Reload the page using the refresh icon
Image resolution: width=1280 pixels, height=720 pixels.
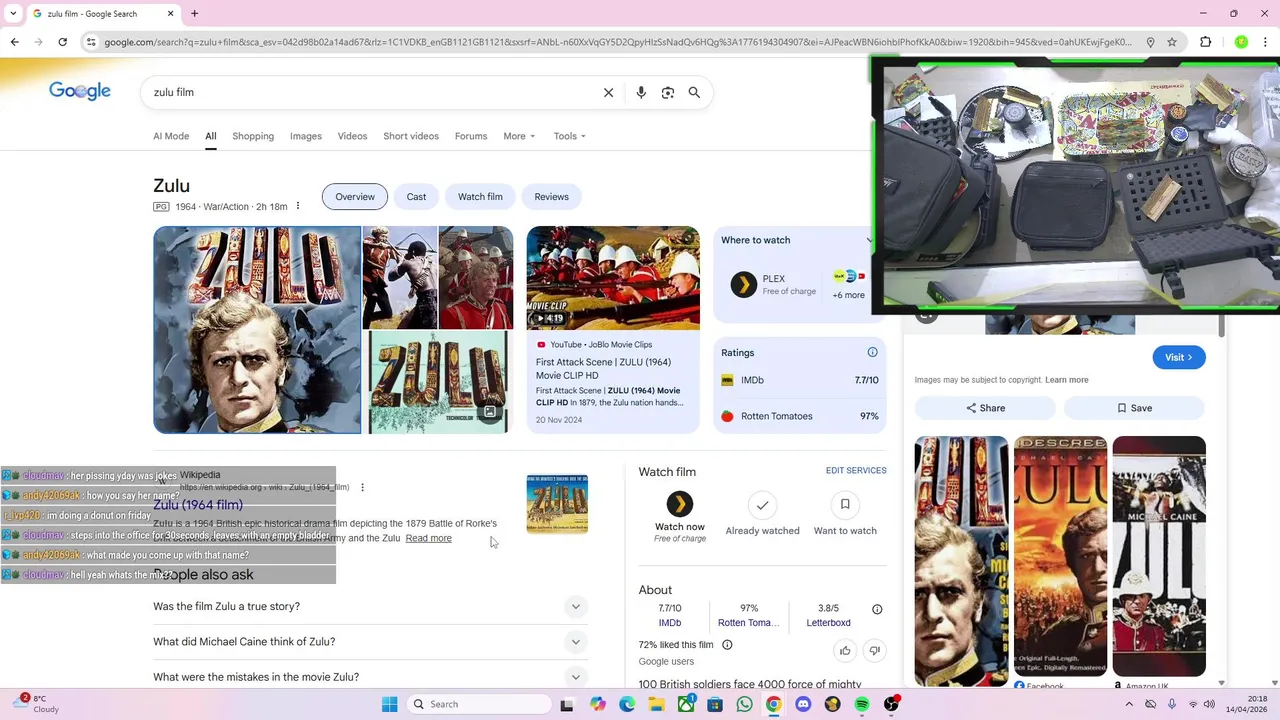pos(62,42)
